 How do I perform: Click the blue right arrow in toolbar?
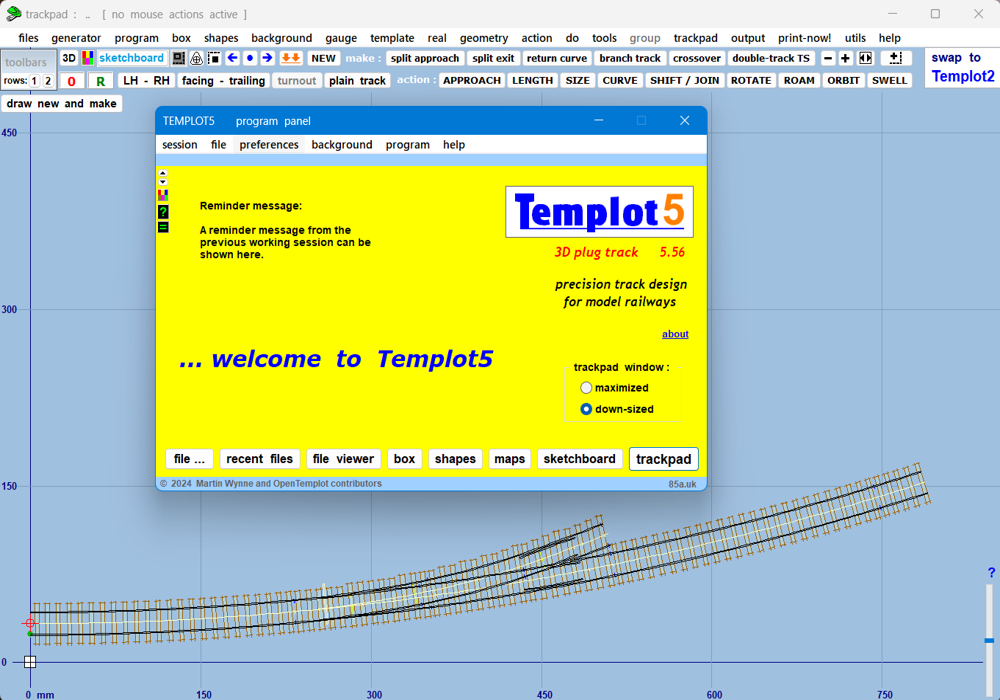(268, 58)
